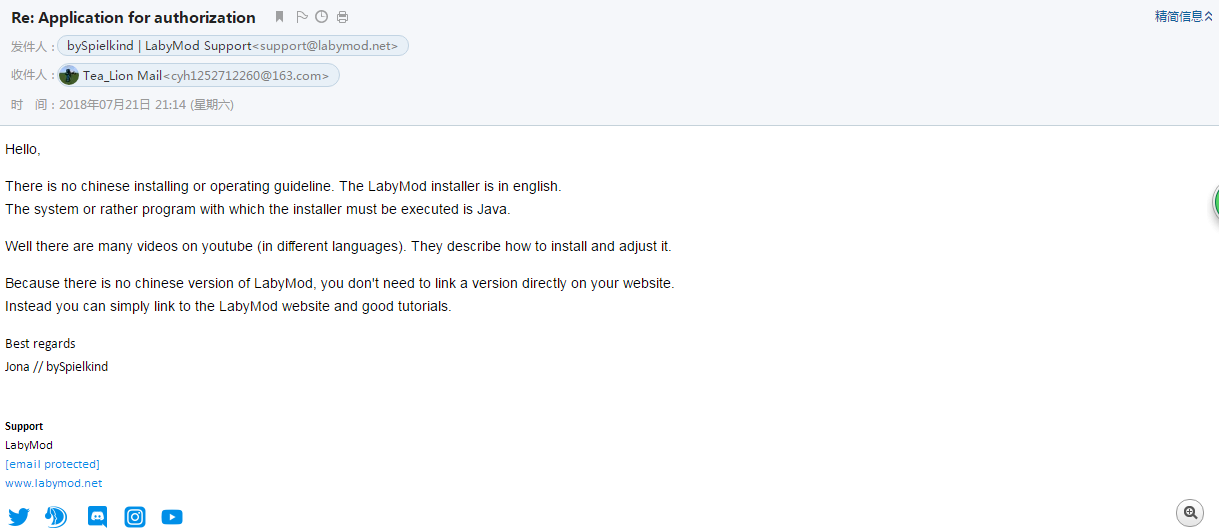Open the Twitter icon in the signature
The width and height of the screenshot is (1219, 532).
pos(19,517)
